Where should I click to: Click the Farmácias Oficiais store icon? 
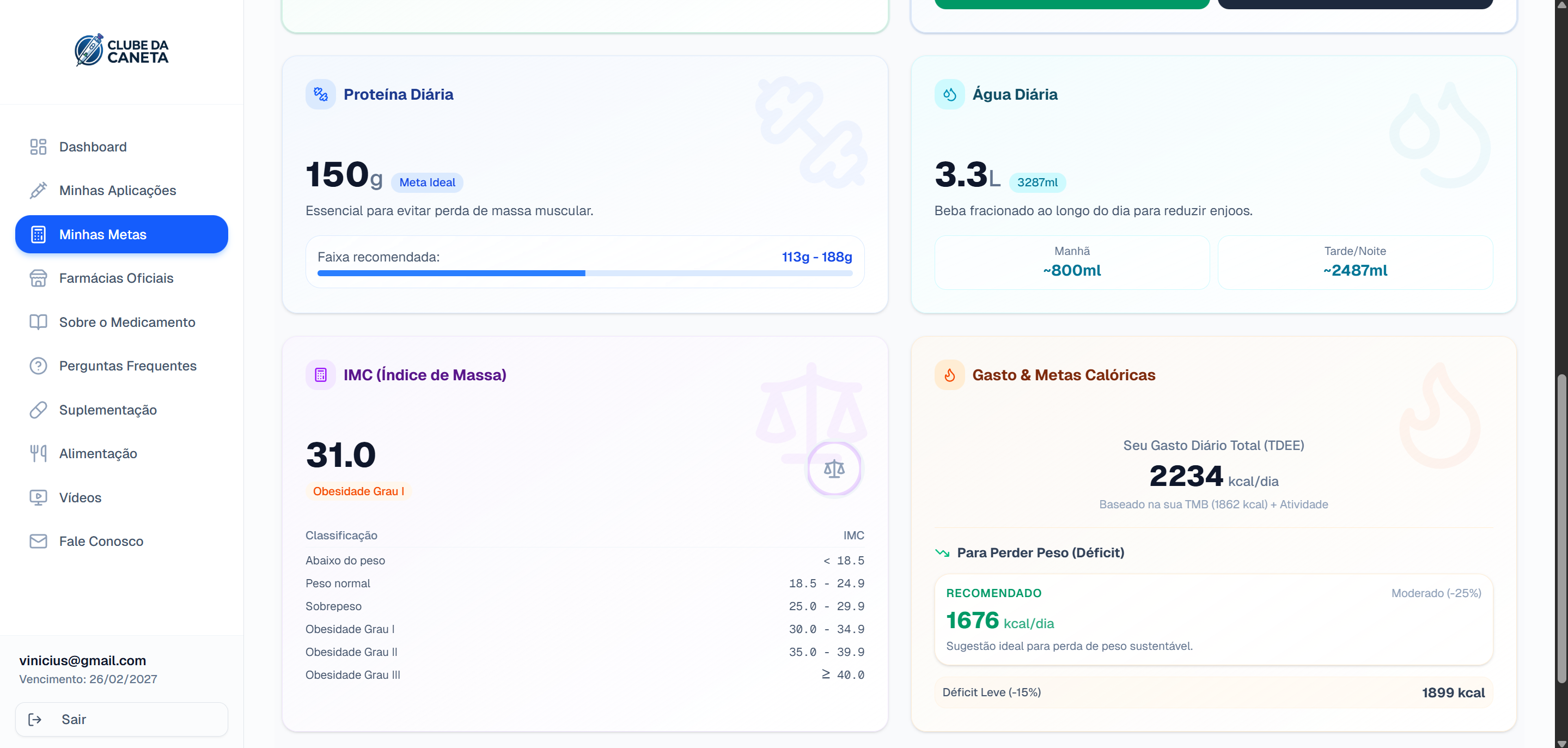pyautogui.click(x=38, y=278)
